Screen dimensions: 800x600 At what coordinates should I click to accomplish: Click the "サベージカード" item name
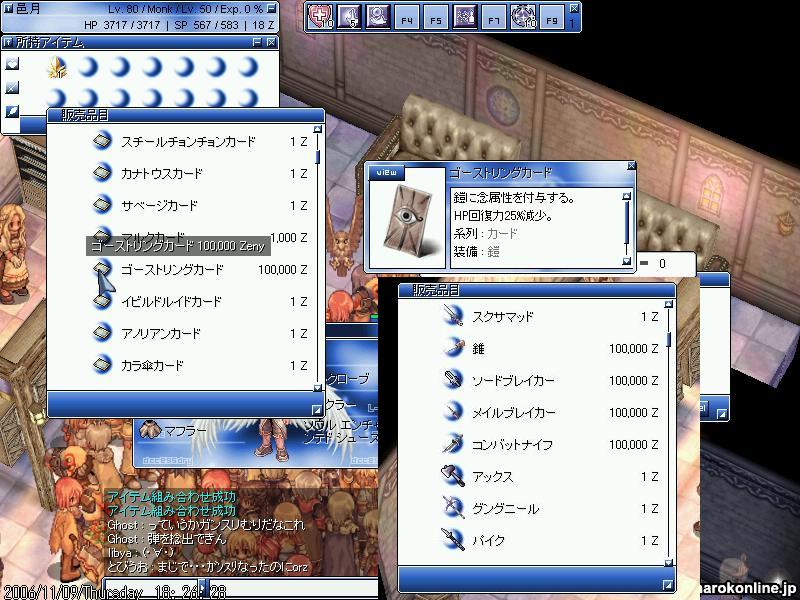click(159, 206)
